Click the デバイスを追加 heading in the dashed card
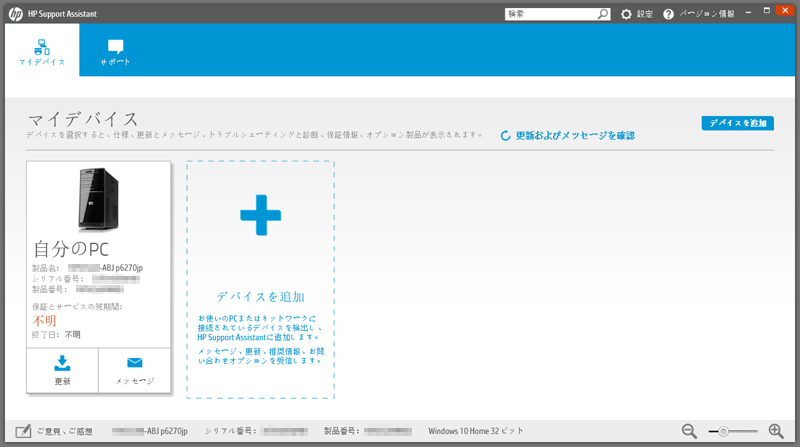The width and height of the screenshot is (800, 447). click(261, 296)
